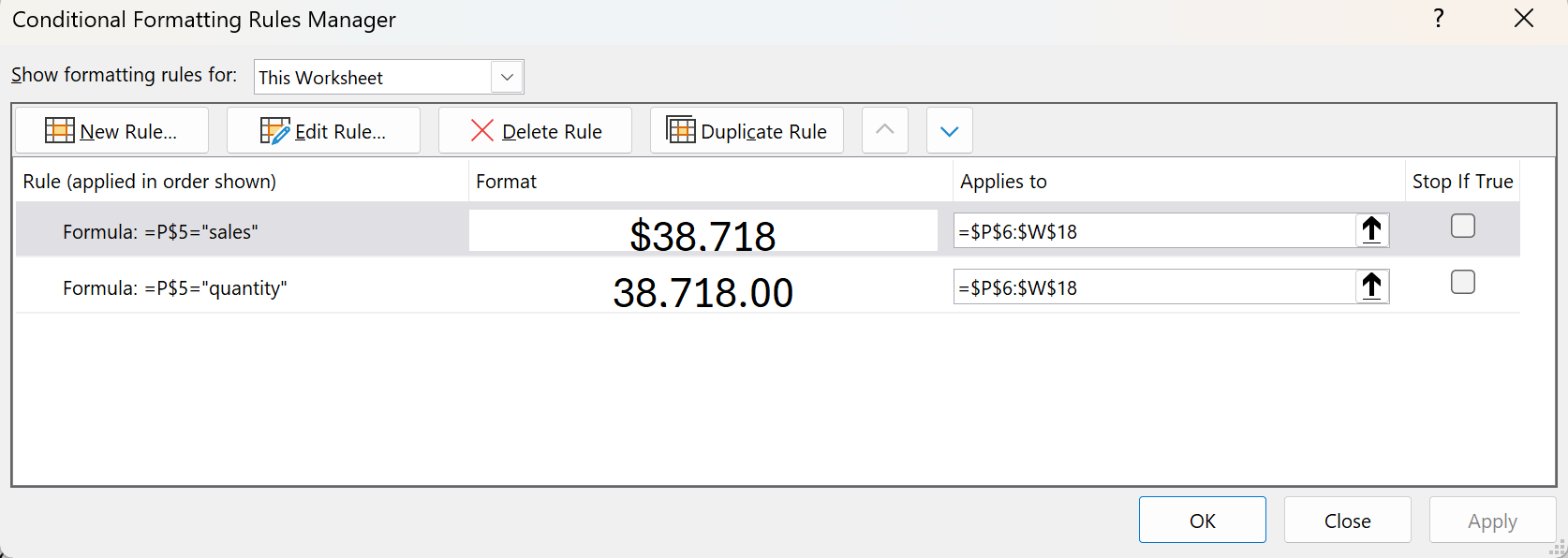Open help with the question mark
This screenshot has height=558, width=1568.
[1439, 19]
